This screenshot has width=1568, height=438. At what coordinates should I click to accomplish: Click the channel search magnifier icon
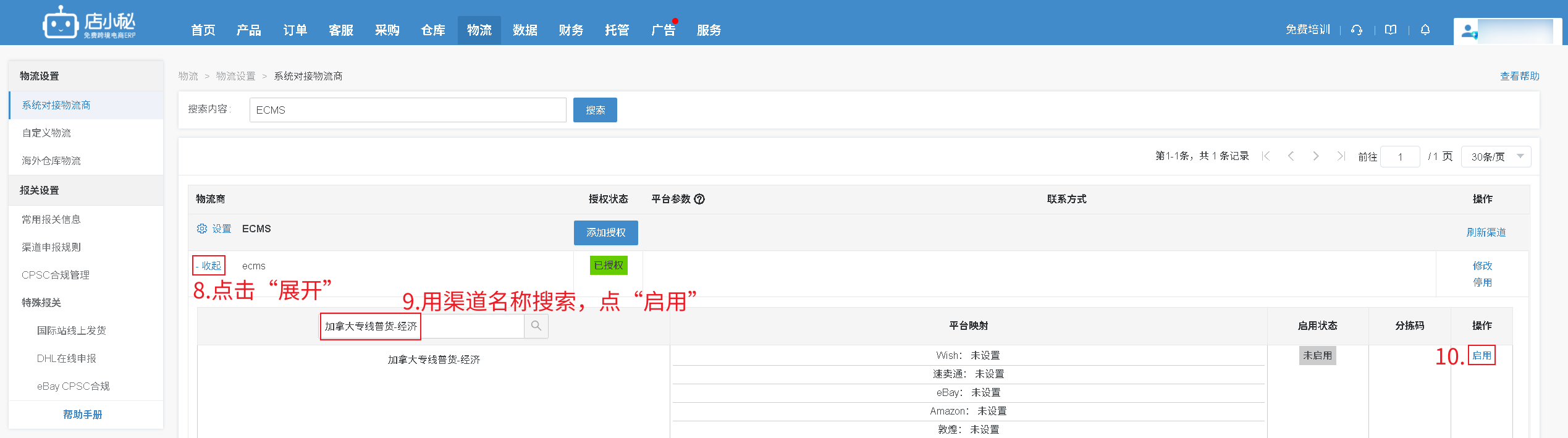(x=536, y=326)
